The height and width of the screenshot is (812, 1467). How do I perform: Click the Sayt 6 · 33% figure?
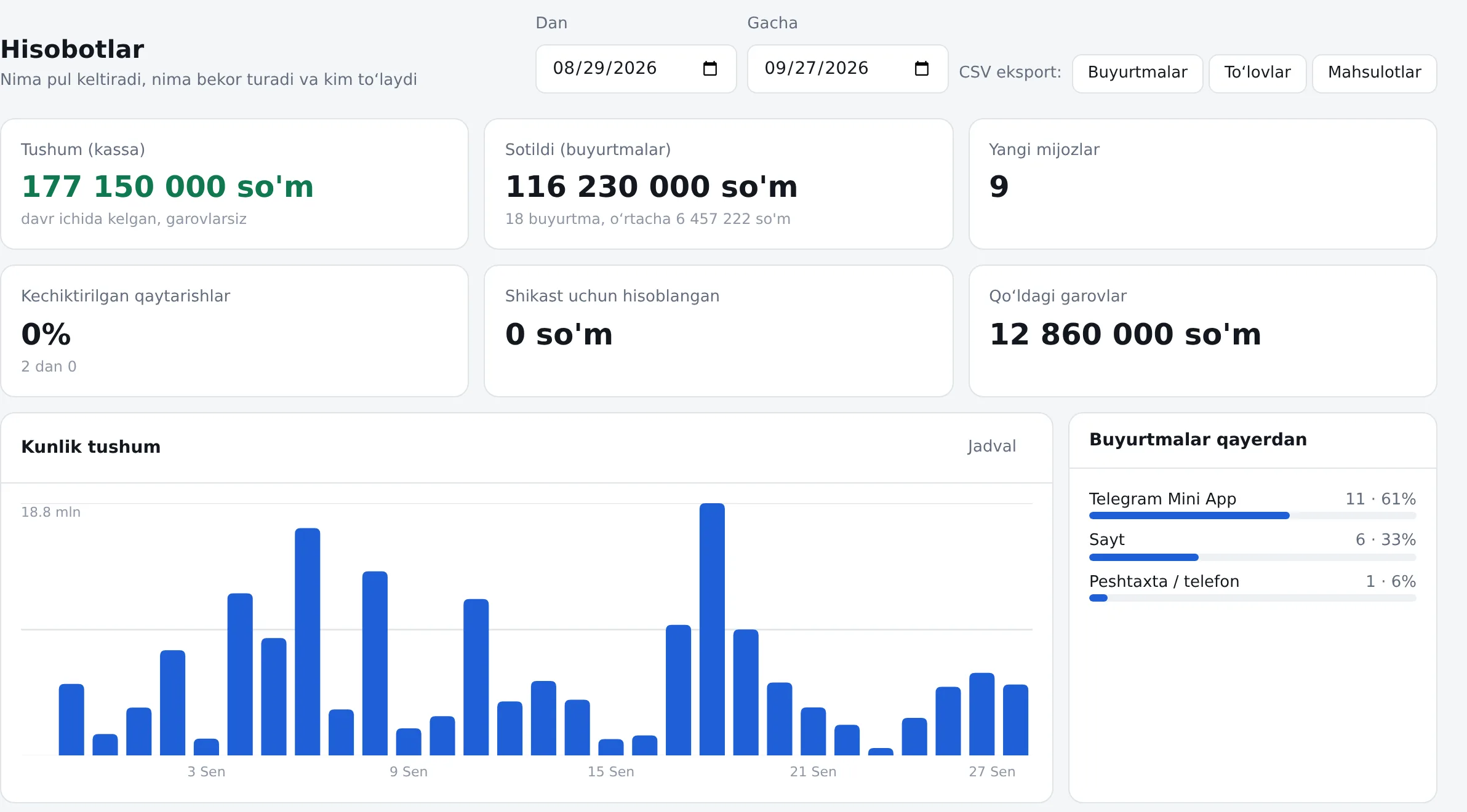[x=1385, y=539]
